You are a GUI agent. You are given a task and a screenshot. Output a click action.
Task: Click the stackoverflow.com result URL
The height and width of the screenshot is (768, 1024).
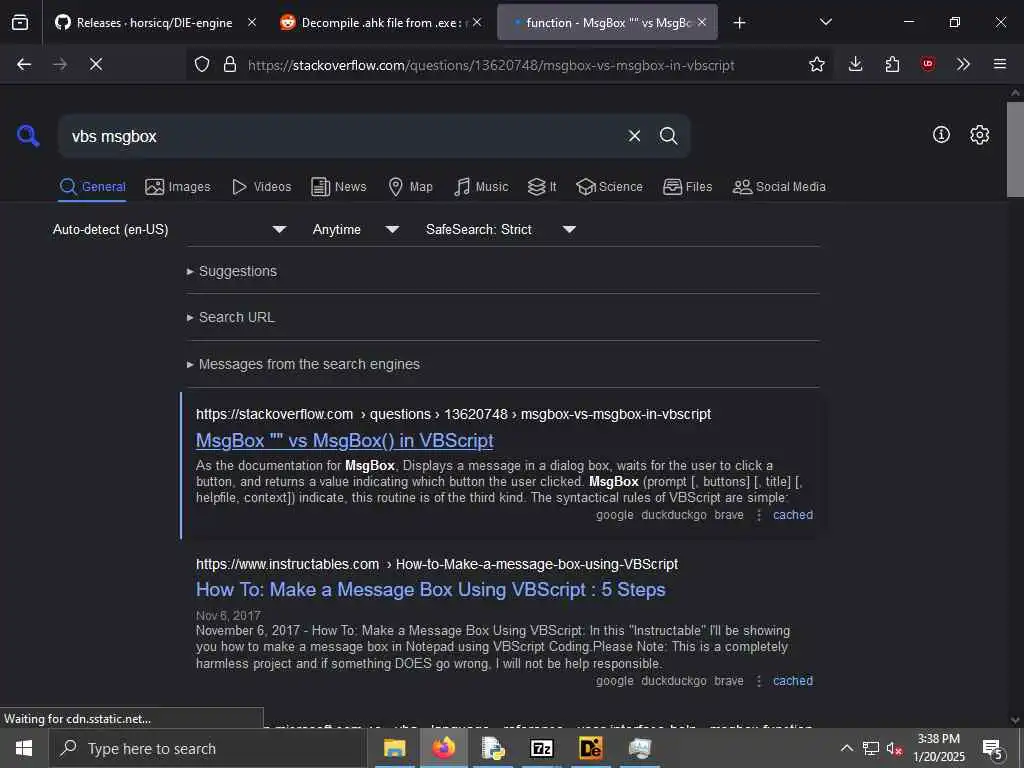(x=453, y=414)
